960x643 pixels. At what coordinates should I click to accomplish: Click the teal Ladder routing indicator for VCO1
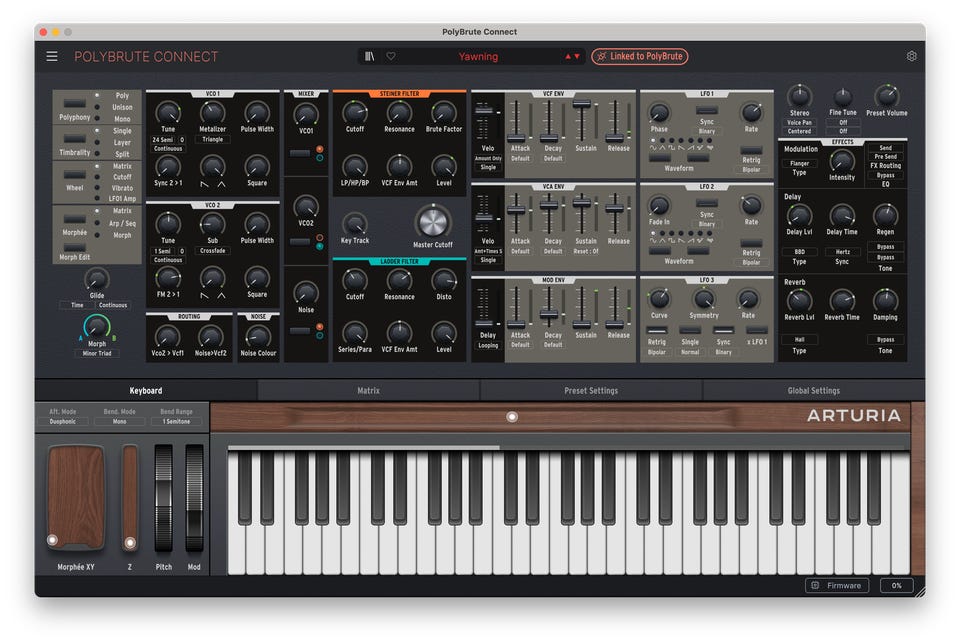320,158
